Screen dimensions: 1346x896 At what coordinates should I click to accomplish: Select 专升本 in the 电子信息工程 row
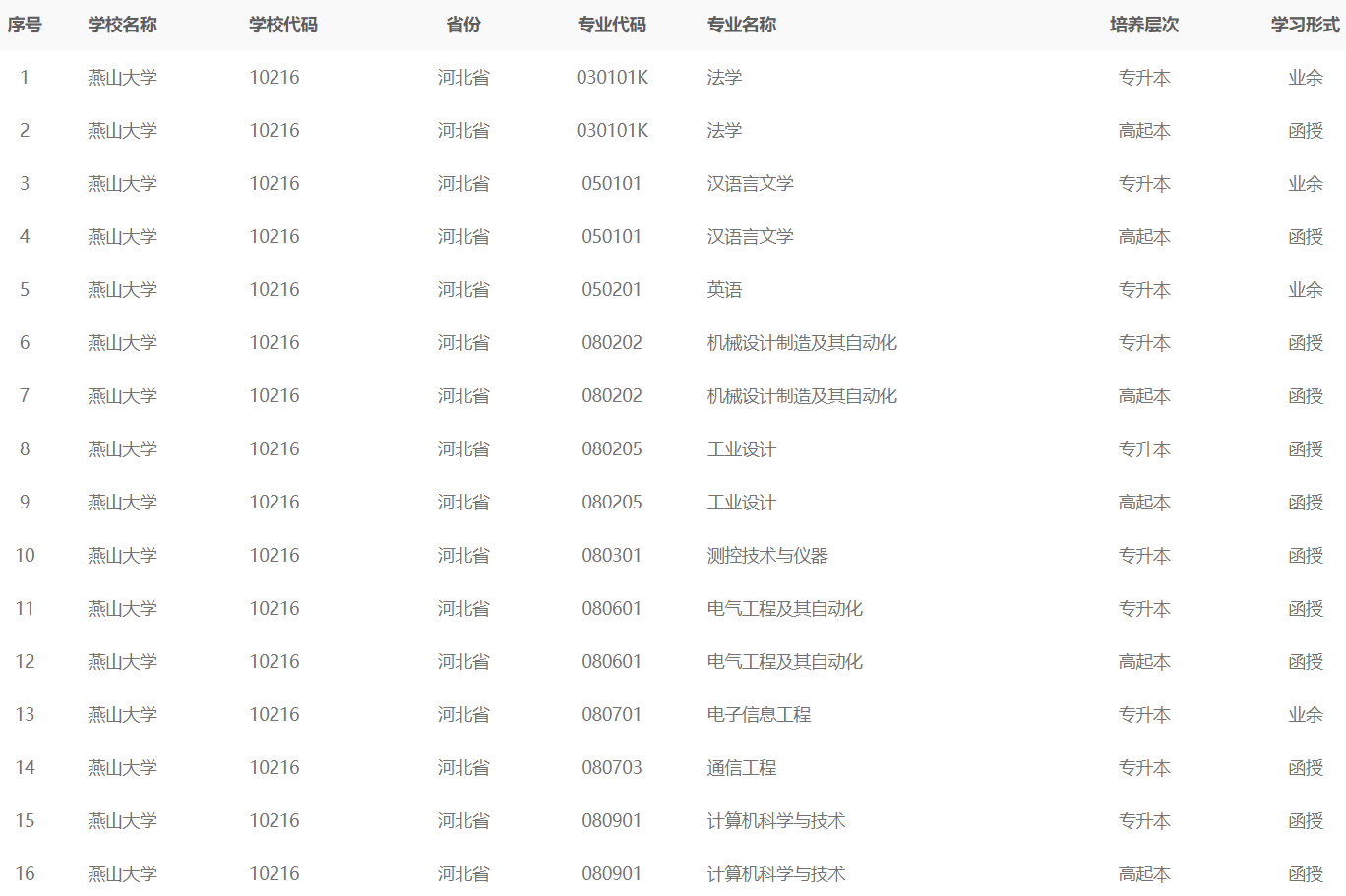pyautogui.click(x=1144, y=715)
